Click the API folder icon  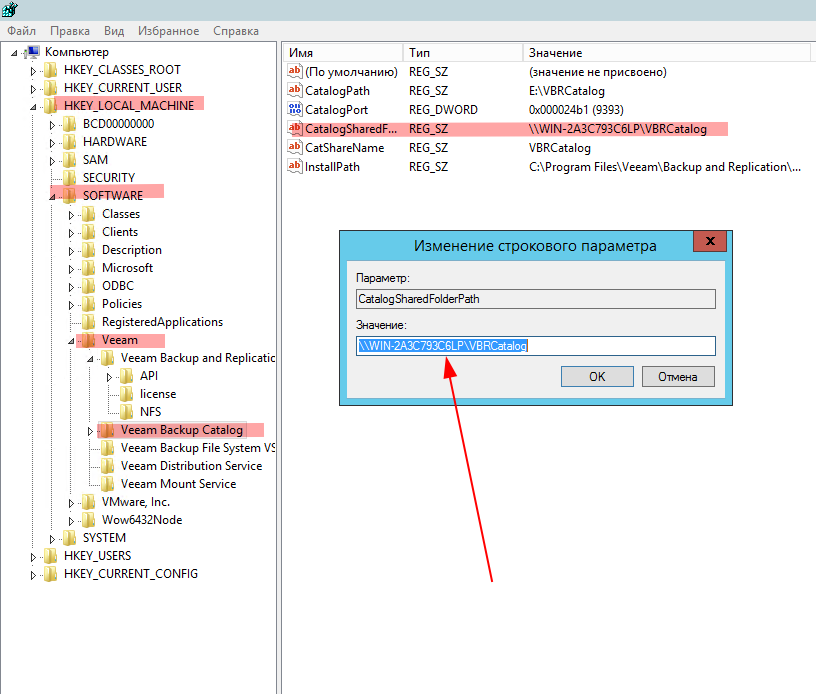tap(126, 376)
